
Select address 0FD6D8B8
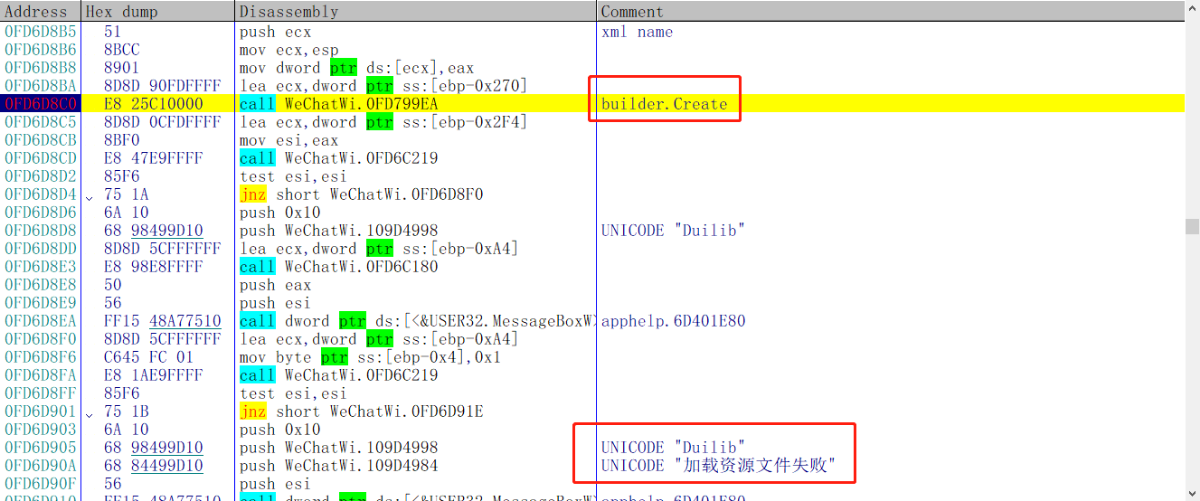click(41, 68)
